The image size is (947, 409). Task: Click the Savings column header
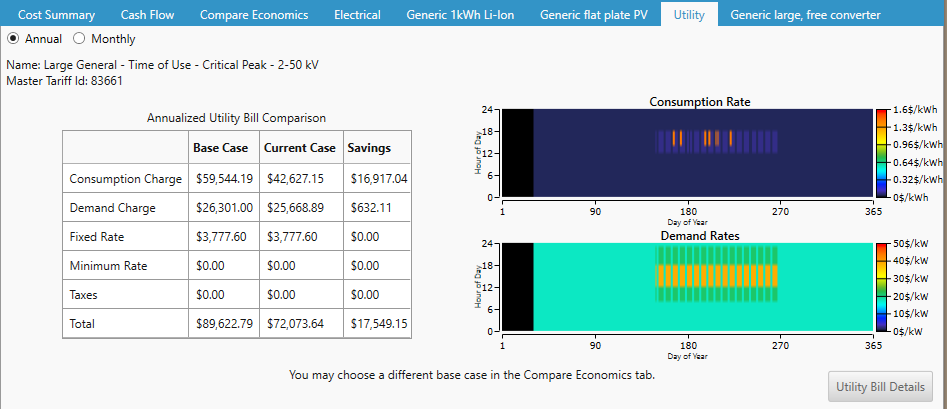pos(369,148)
